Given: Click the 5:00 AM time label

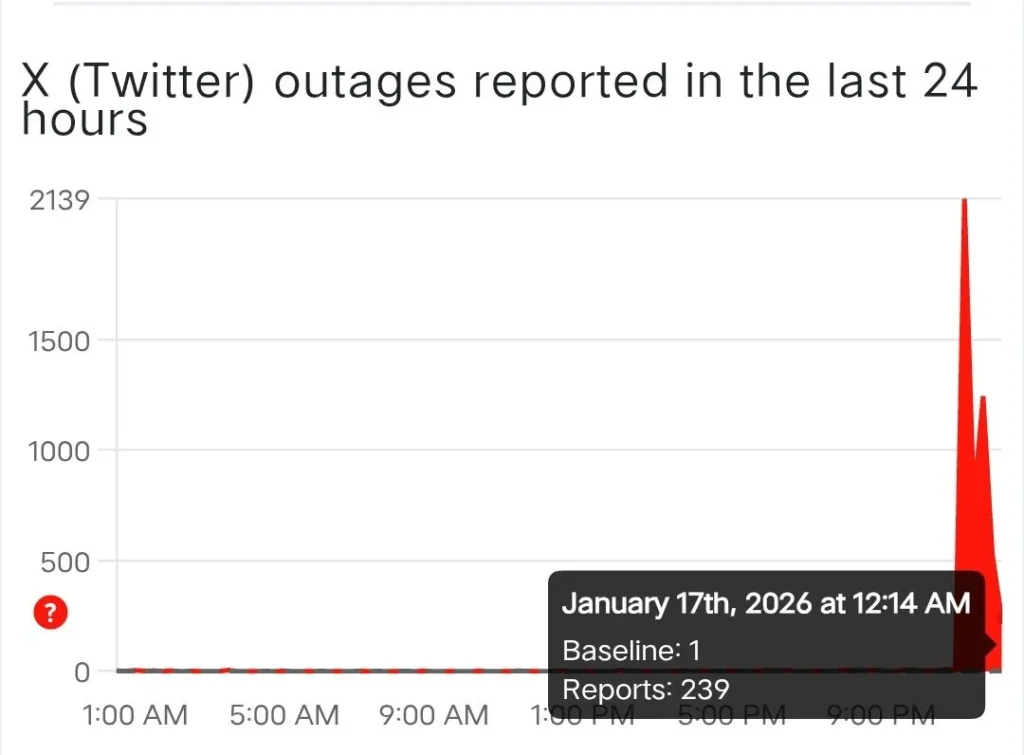Looking at the screenshot, I should tap(286, 715).
